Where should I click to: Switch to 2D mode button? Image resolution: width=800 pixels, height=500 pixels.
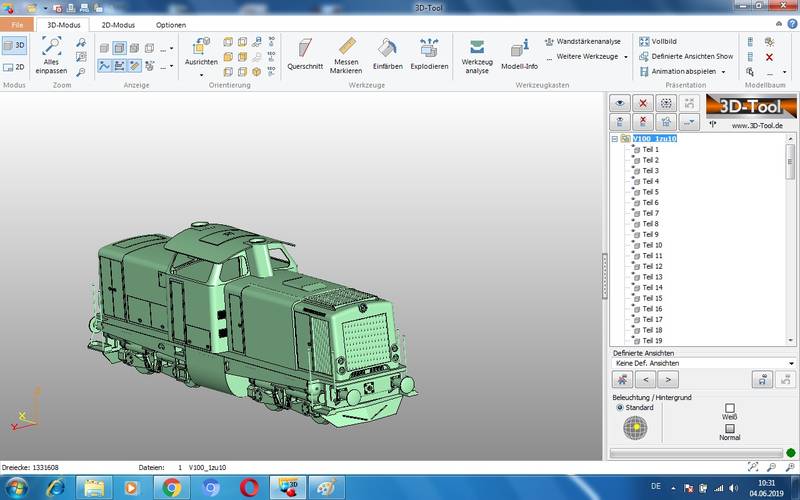(x=14, y=67)
